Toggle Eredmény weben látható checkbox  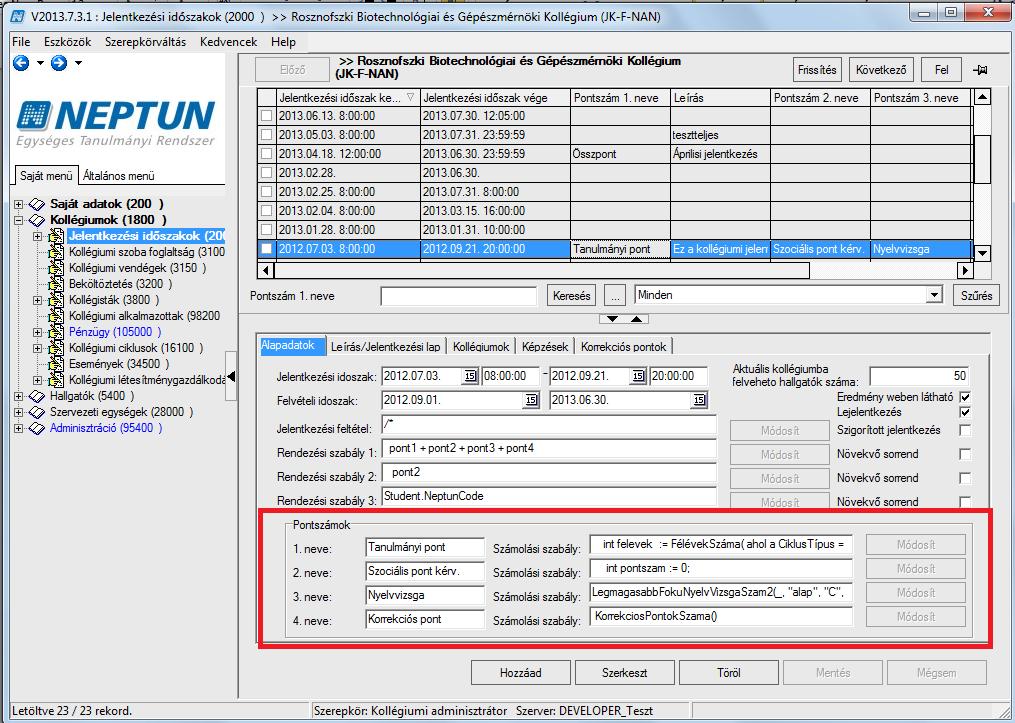tap(965, 397)
